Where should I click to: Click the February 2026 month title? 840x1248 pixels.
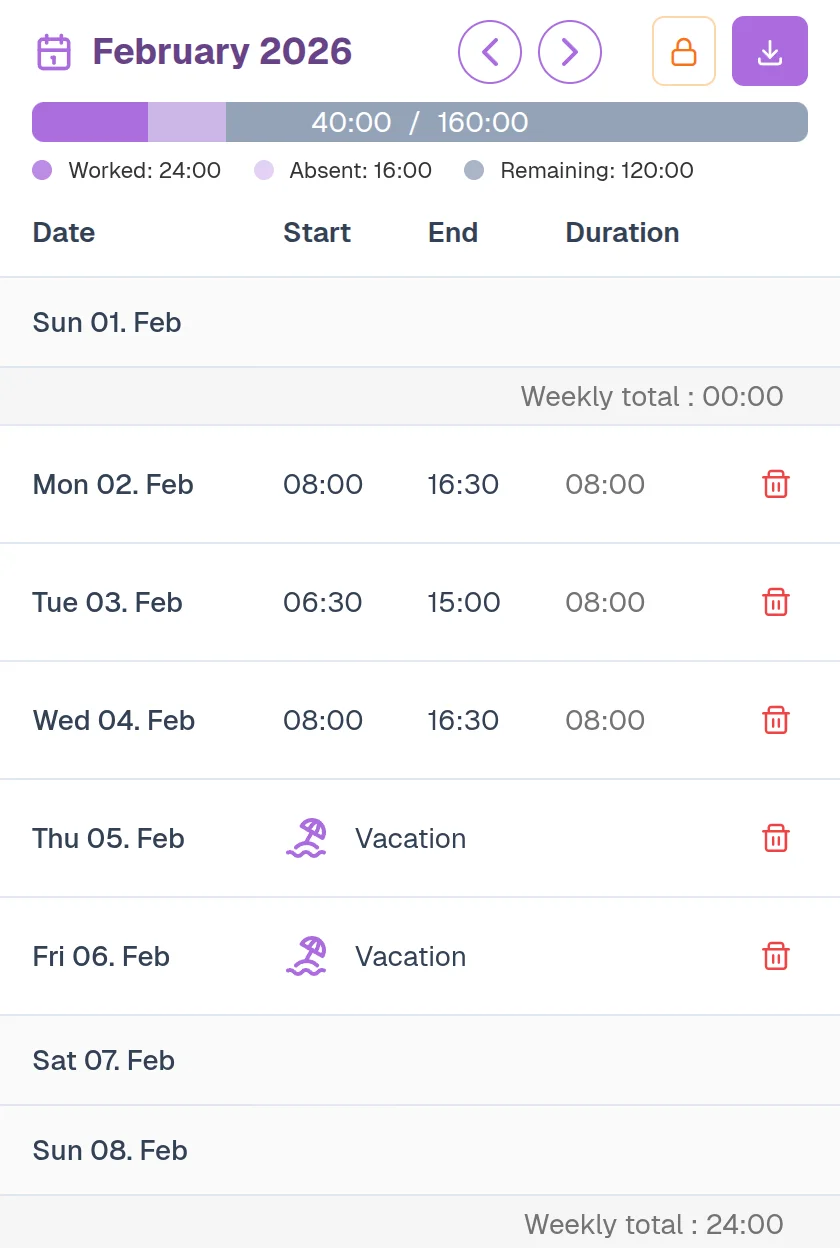coord(222,52)
